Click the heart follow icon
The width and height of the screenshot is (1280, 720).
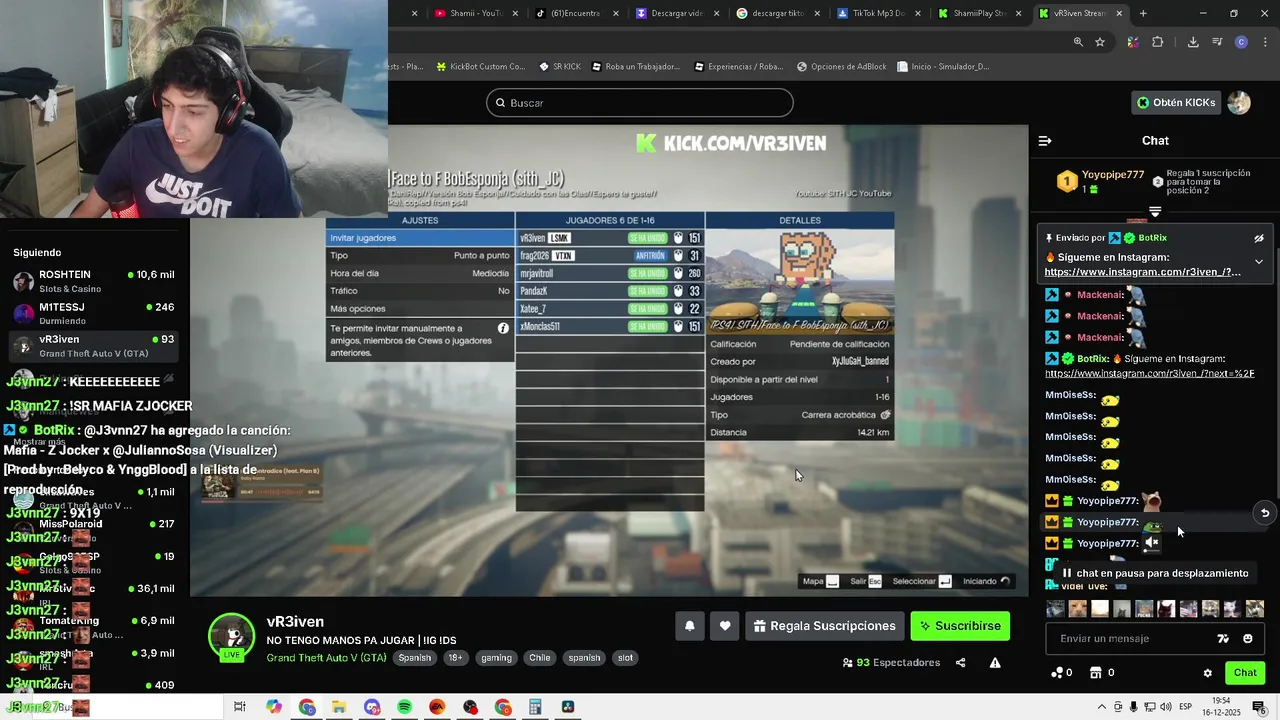tap(725, 626)
